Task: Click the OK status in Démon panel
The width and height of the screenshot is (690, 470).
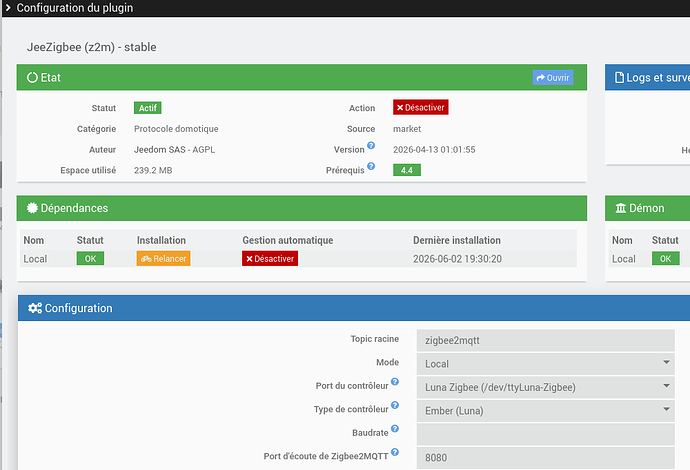Action: pyautogui.click(x=665, y=259)
